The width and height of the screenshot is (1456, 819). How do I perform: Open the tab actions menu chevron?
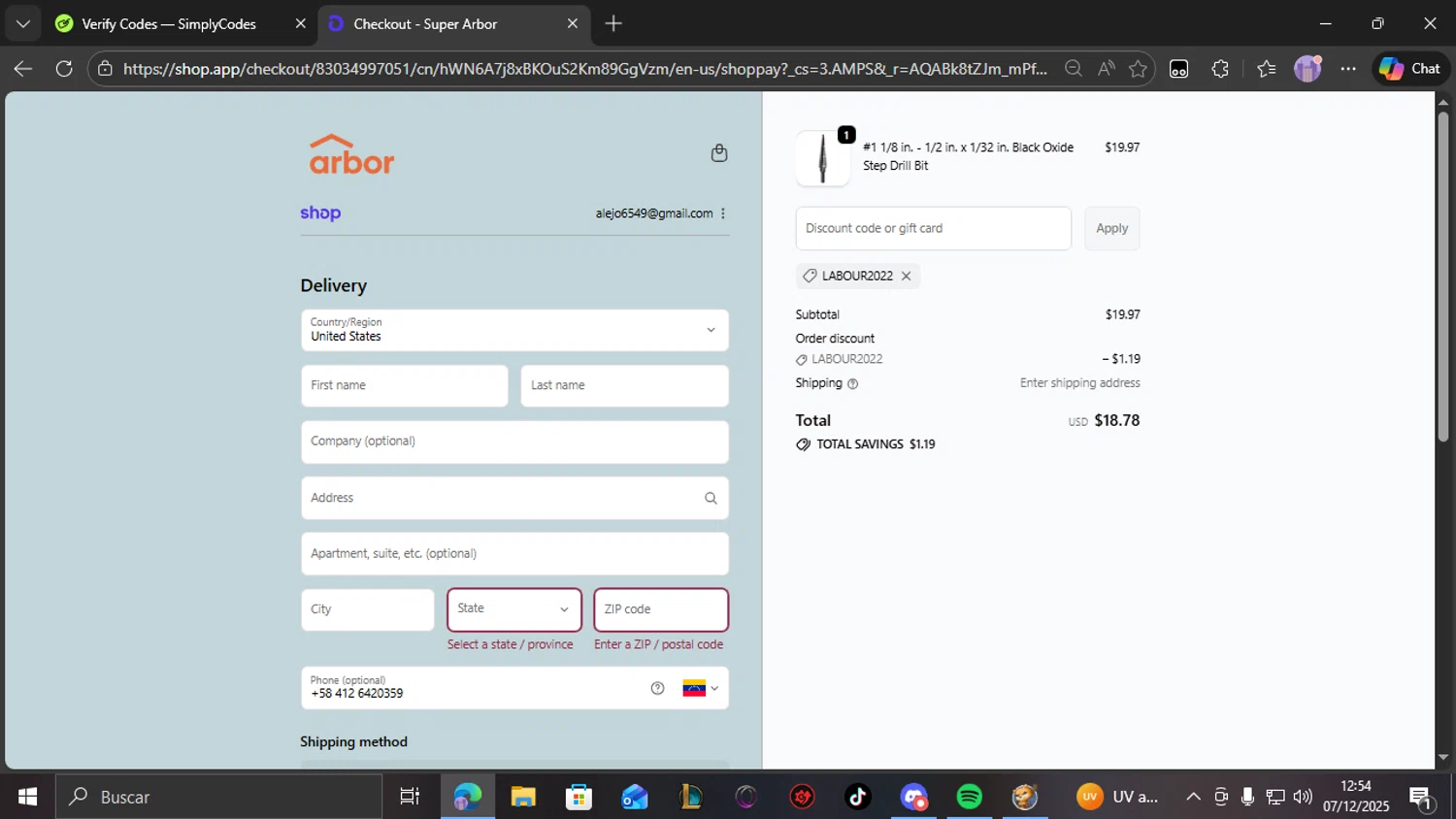pos(22,23)
